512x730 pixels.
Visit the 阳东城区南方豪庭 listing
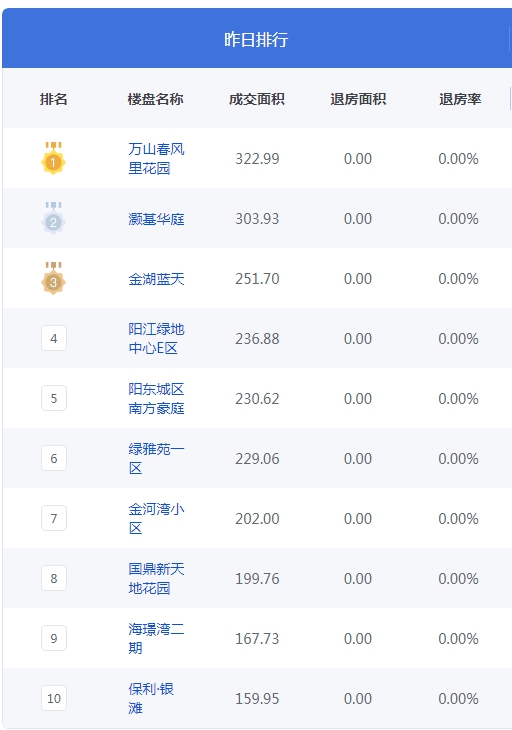(x=156, y=399)
